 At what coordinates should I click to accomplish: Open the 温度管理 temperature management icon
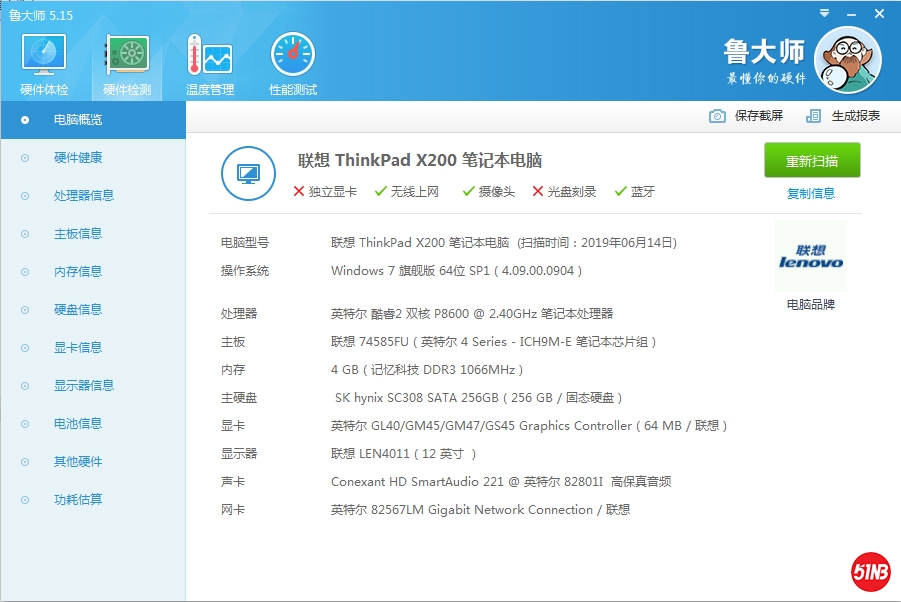[209, 58]
